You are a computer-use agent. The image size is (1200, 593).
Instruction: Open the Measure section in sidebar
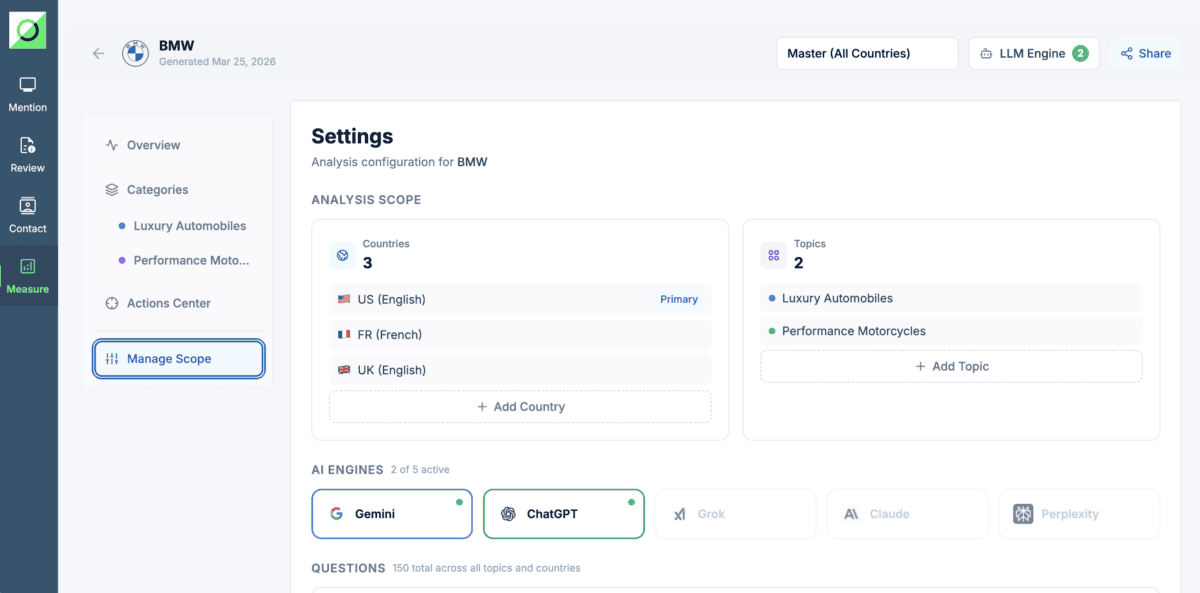(x=28, y=276)
